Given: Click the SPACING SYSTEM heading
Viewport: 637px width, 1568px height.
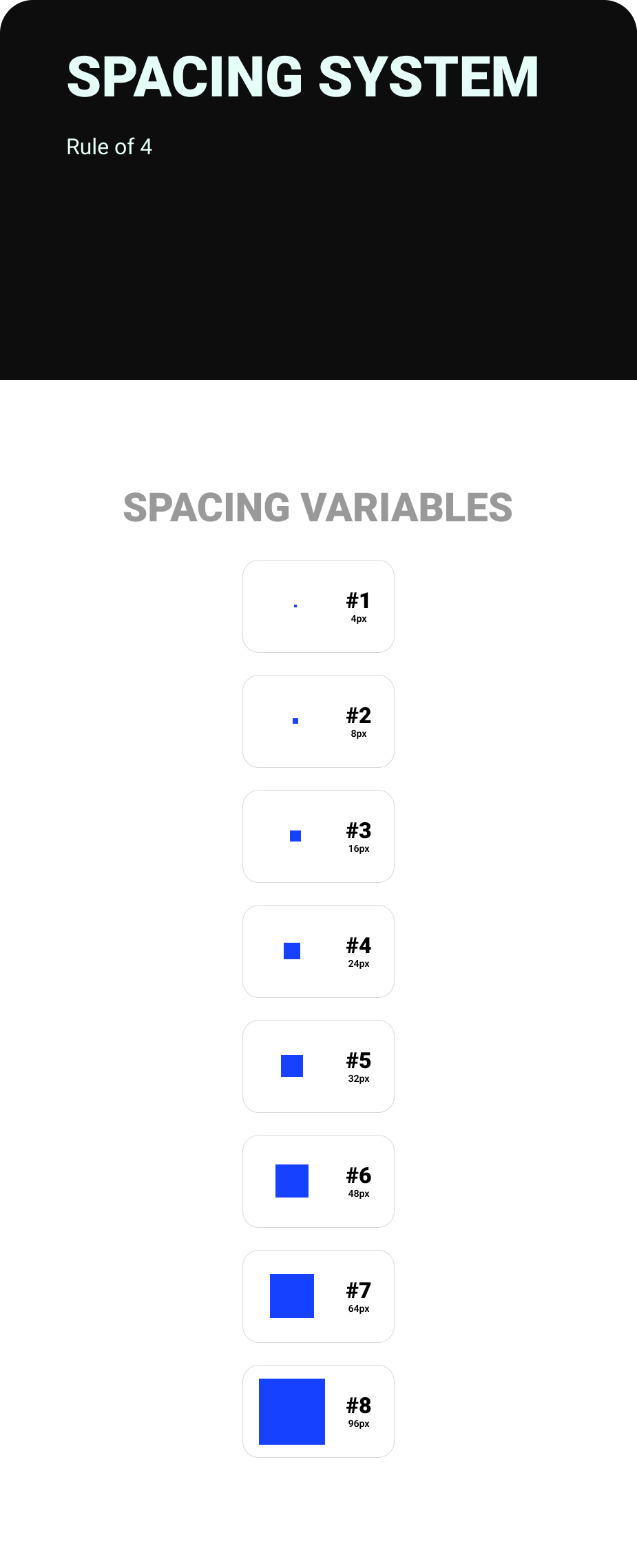Looking at the screenshot, I should pos(302,77).
